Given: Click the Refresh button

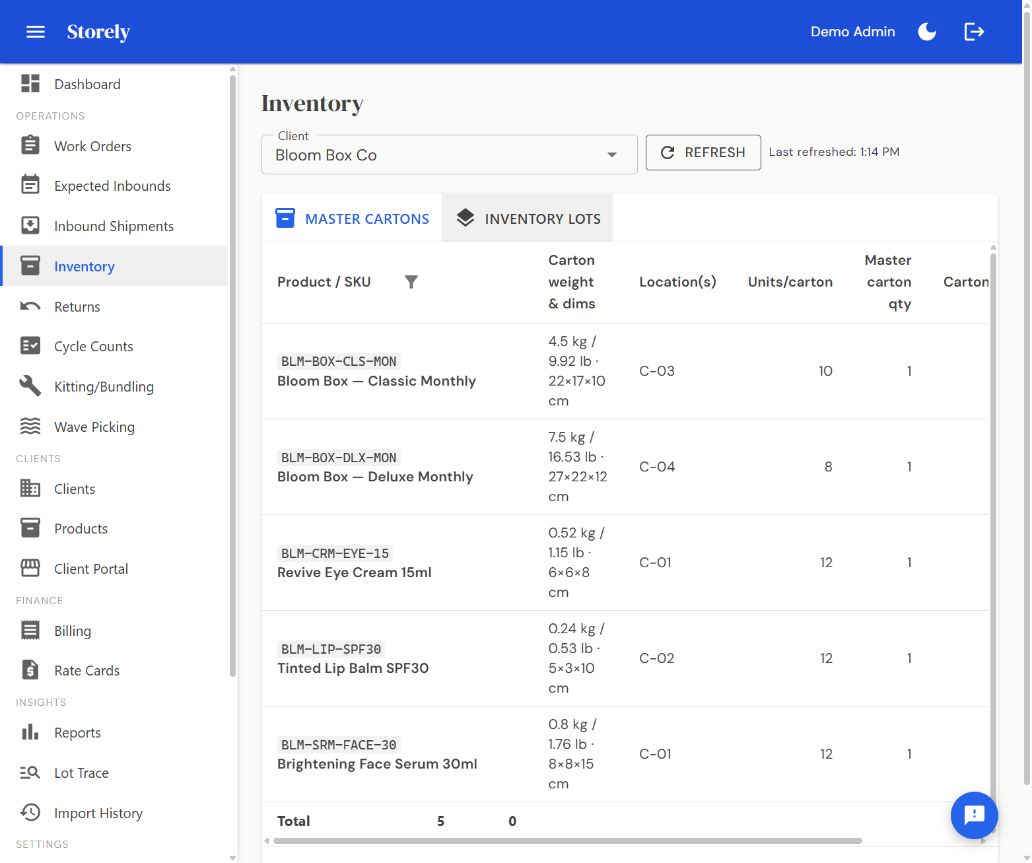Looking at the screenshot, I should [x=703, y=153].
